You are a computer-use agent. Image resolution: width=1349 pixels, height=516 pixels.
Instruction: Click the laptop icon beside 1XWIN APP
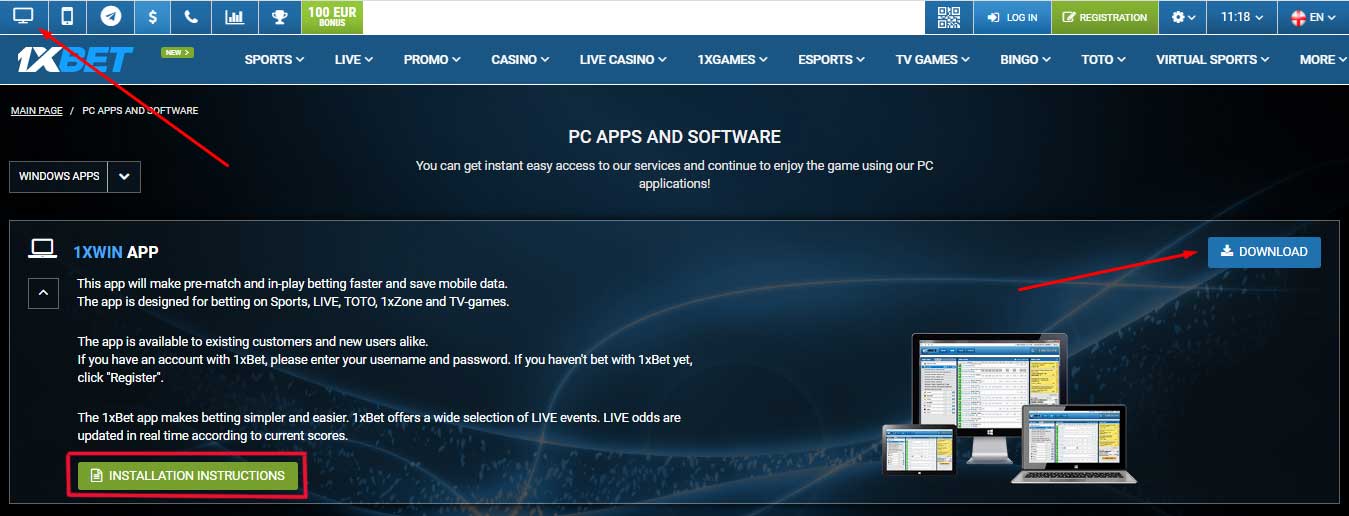point(42,248)
